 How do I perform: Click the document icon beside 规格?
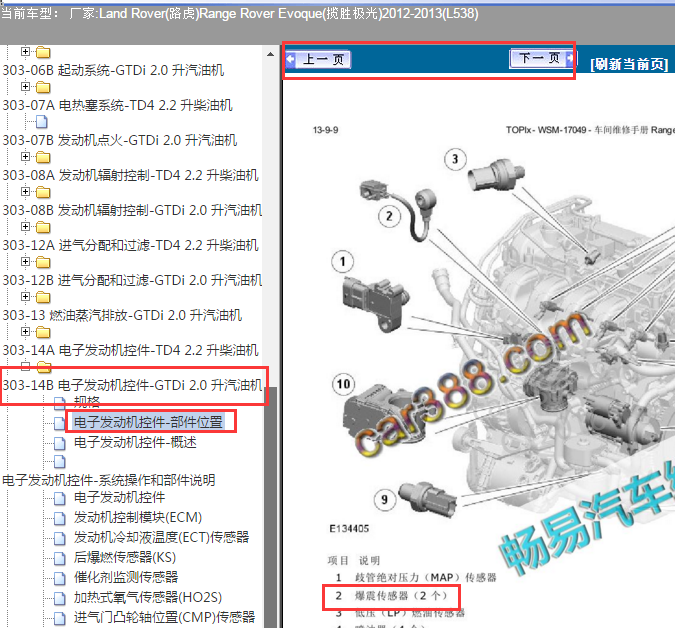tap(60, 403)
